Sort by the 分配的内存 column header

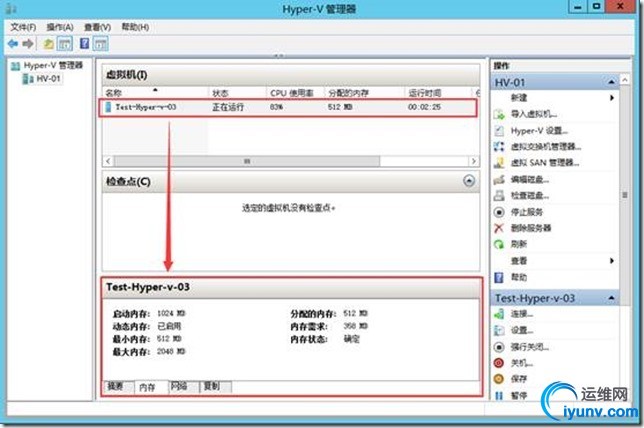point(364,93)
